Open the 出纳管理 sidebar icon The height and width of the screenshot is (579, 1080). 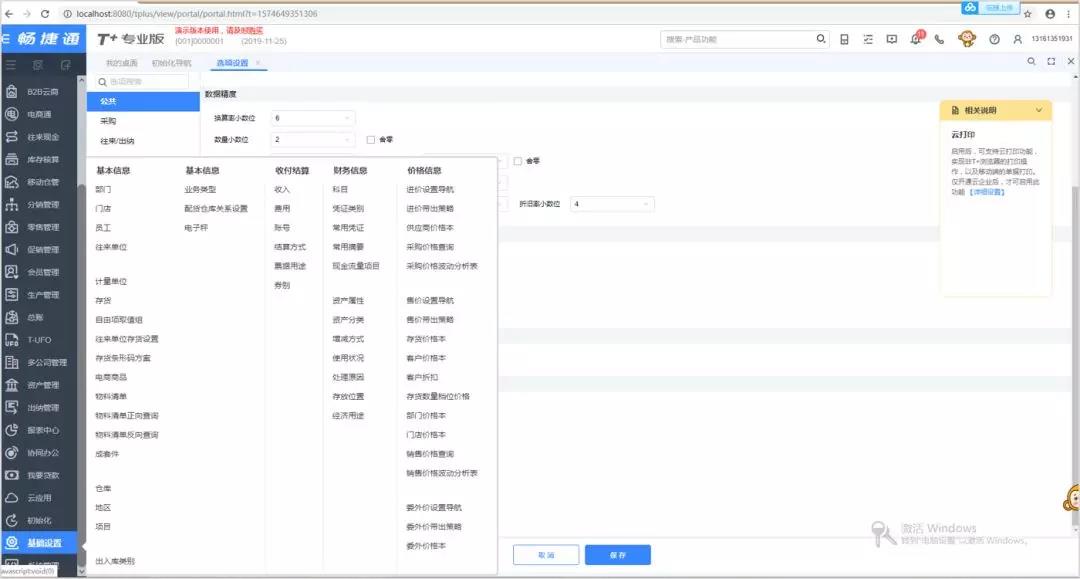pyautogui.click(x=12, y=408)
